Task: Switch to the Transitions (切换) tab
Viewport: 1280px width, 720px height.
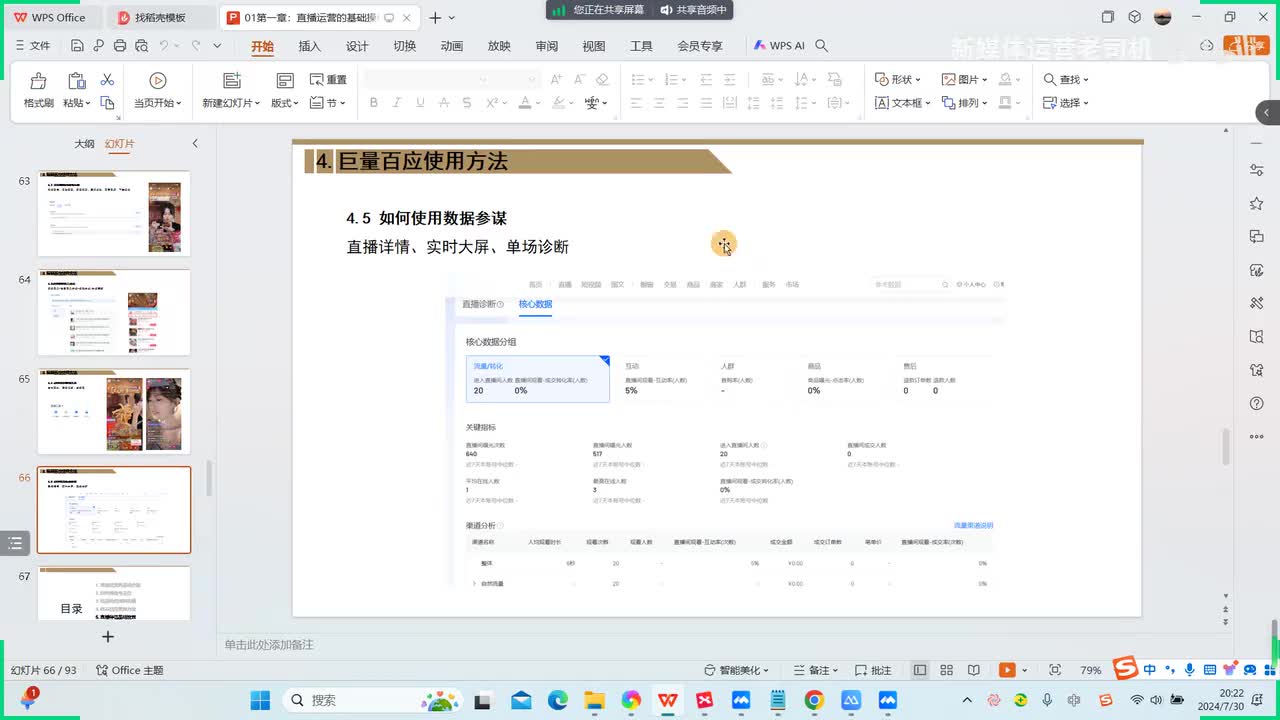Action: (x=405, y=46)
